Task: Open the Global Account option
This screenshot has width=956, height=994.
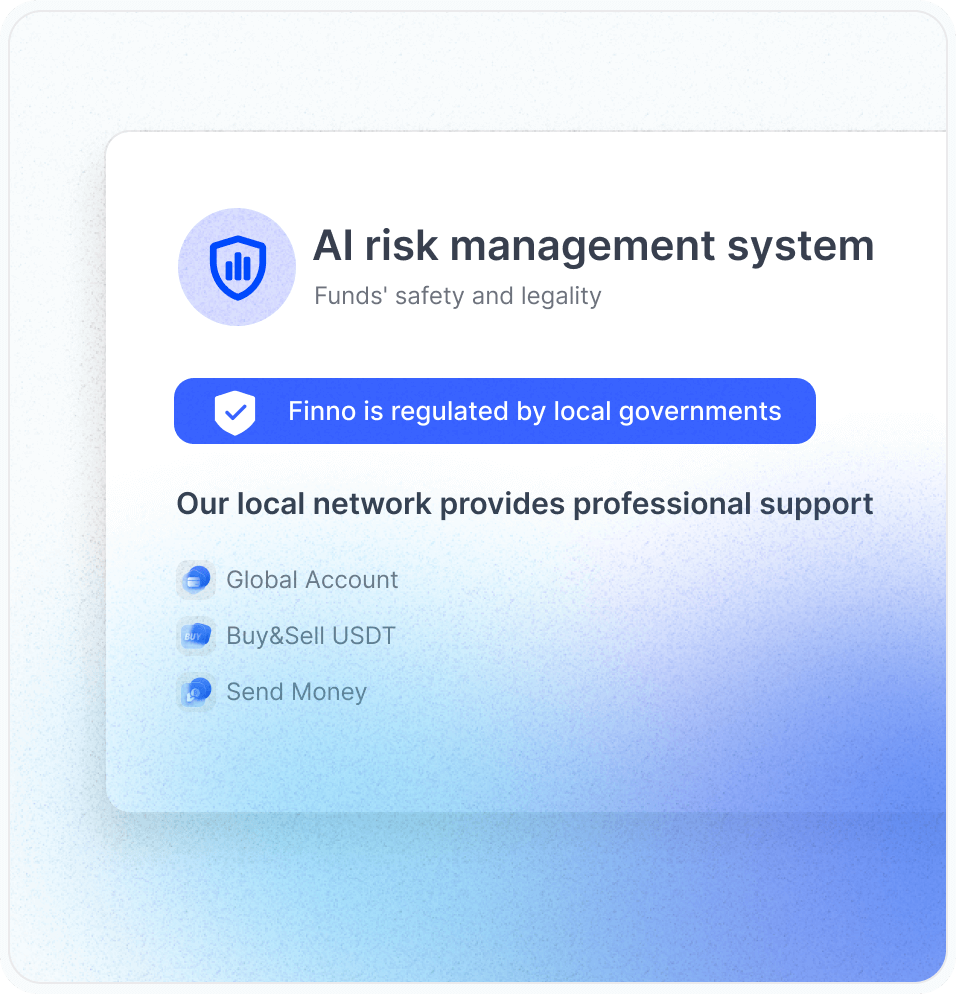Action: click(312, 579)
